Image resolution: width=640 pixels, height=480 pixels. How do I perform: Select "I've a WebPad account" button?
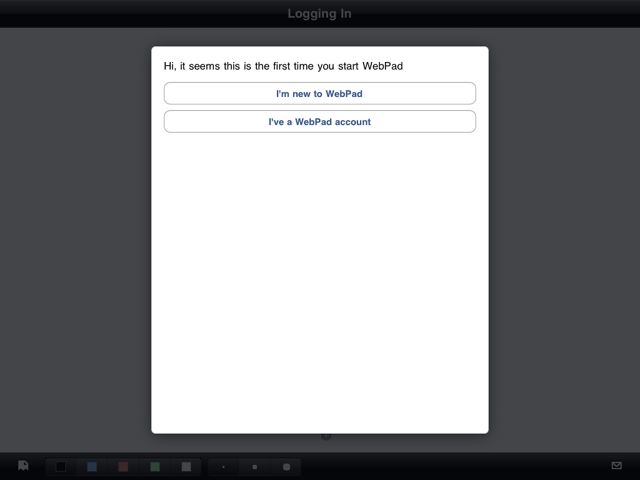coord(320,122)
